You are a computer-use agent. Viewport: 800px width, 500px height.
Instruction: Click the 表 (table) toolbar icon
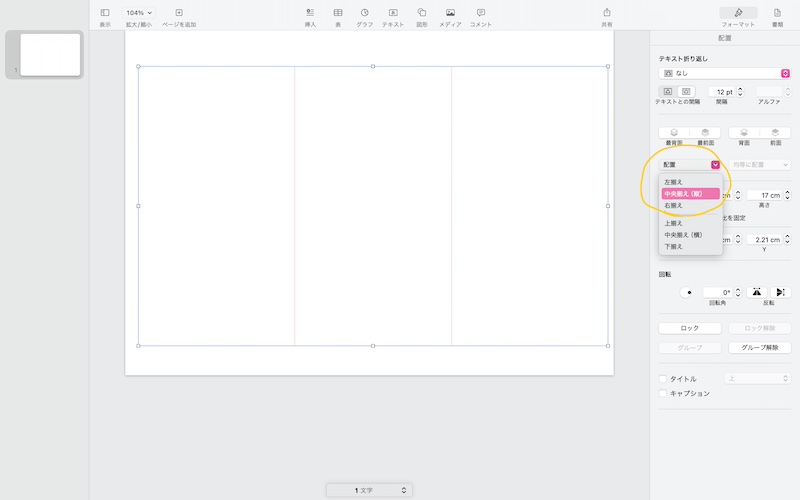point(338,13)
